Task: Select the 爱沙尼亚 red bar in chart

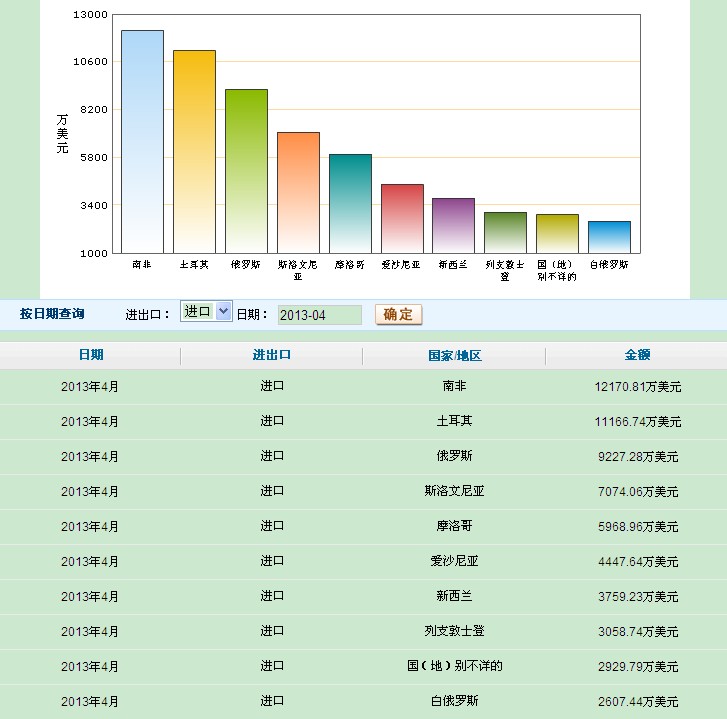Action: point(402,219)
